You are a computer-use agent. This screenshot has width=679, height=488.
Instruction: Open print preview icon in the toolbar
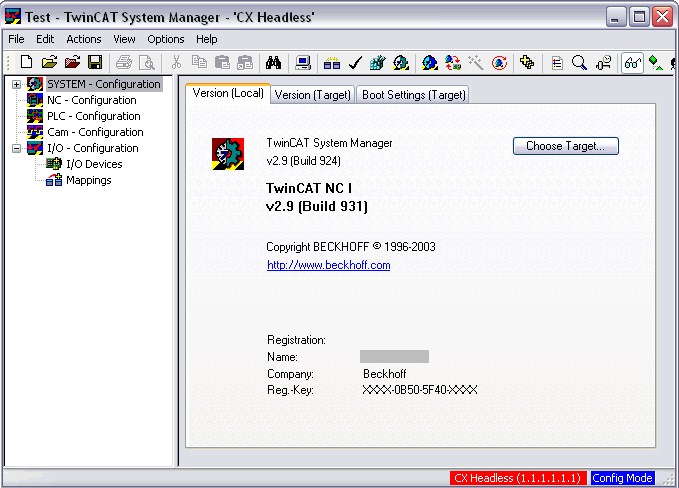[x=147, y=63]
